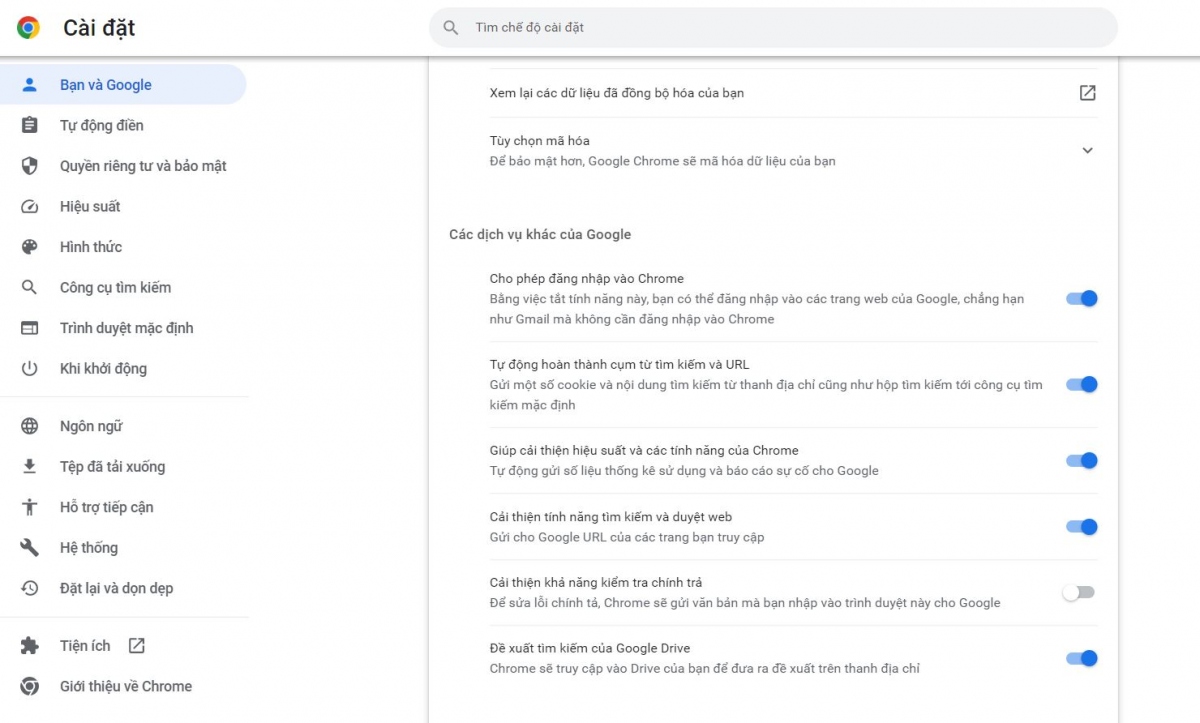Screen dimensions: 1200x723
Task: Click the reset clock icon for Đặt lại và dọn dẹp
Action: [30, 588]
